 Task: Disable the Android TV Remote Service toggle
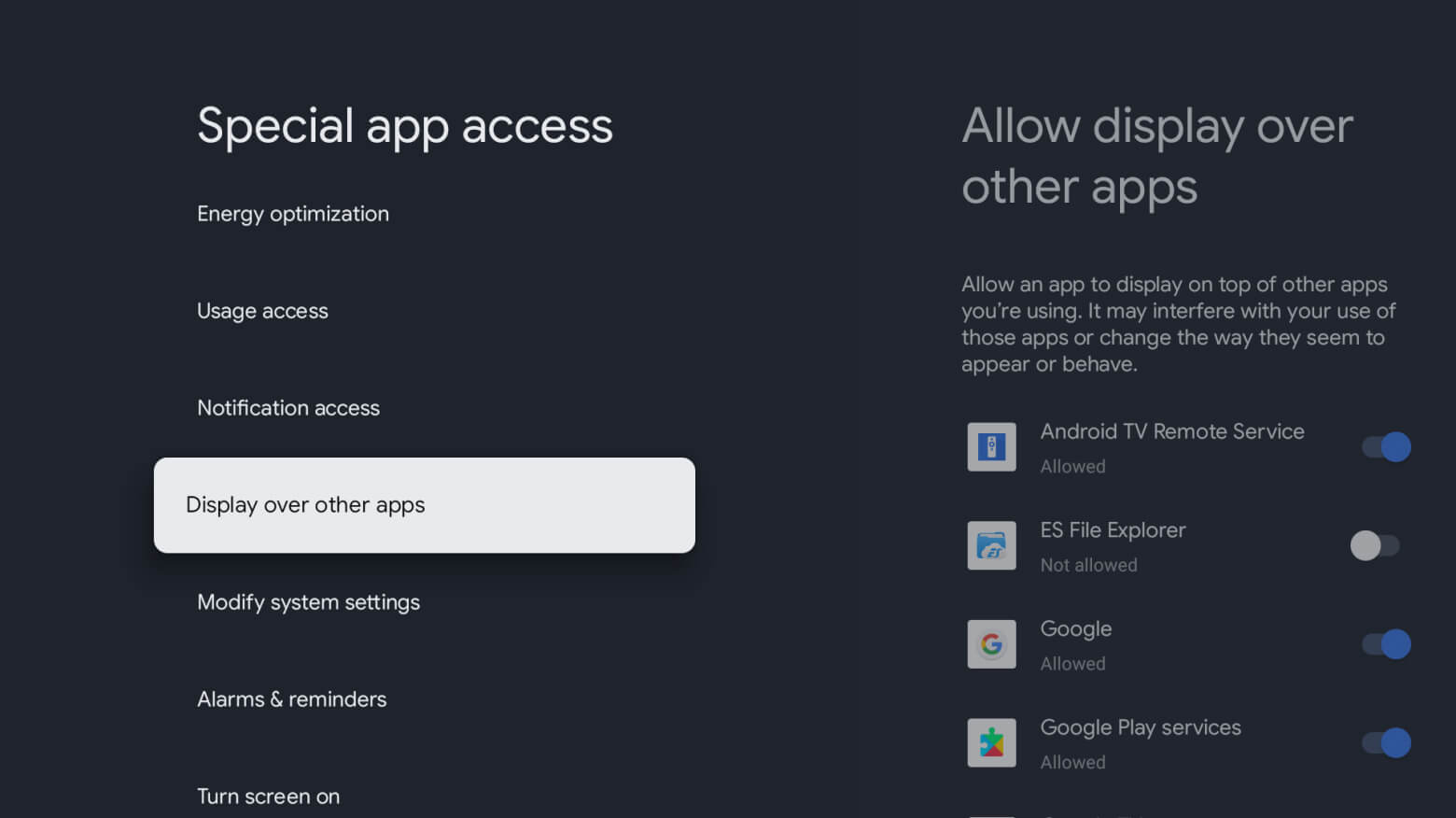click(1384, 446)
